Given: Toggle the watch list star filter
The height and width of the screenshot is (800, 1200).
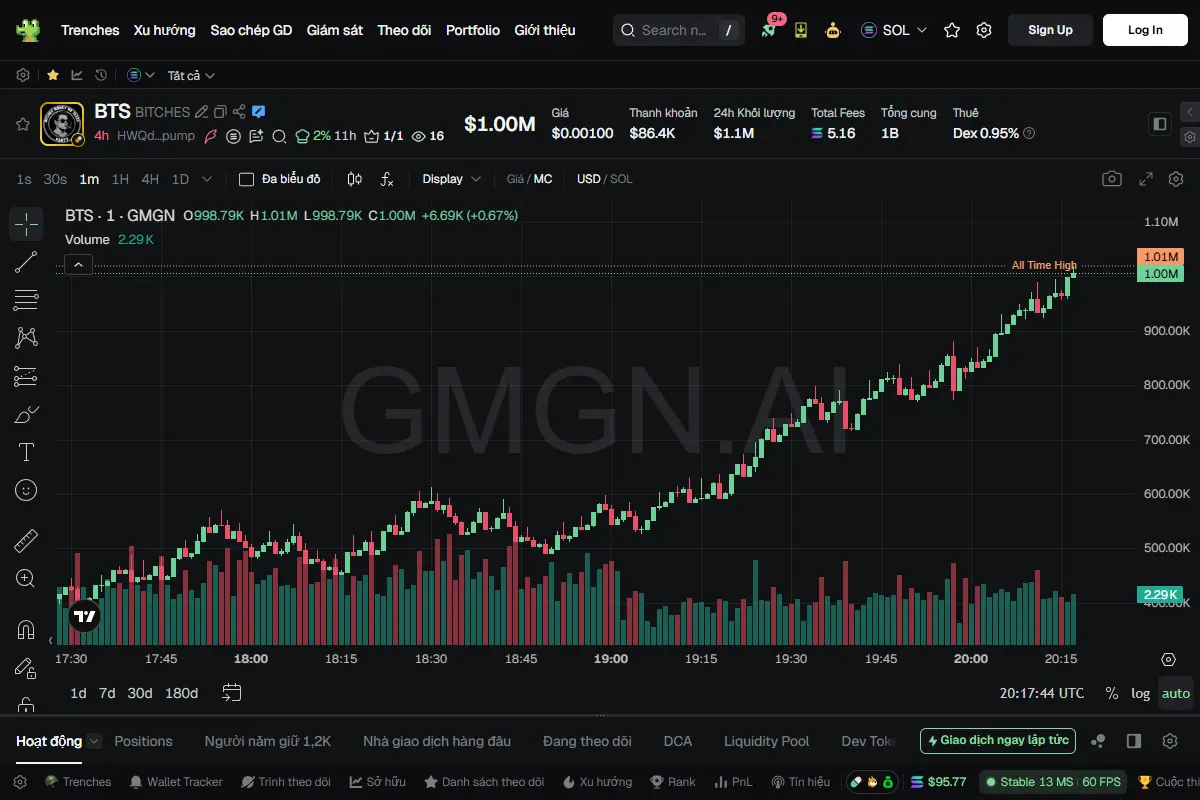Looking at the screenshot, I should click(52, 75).
